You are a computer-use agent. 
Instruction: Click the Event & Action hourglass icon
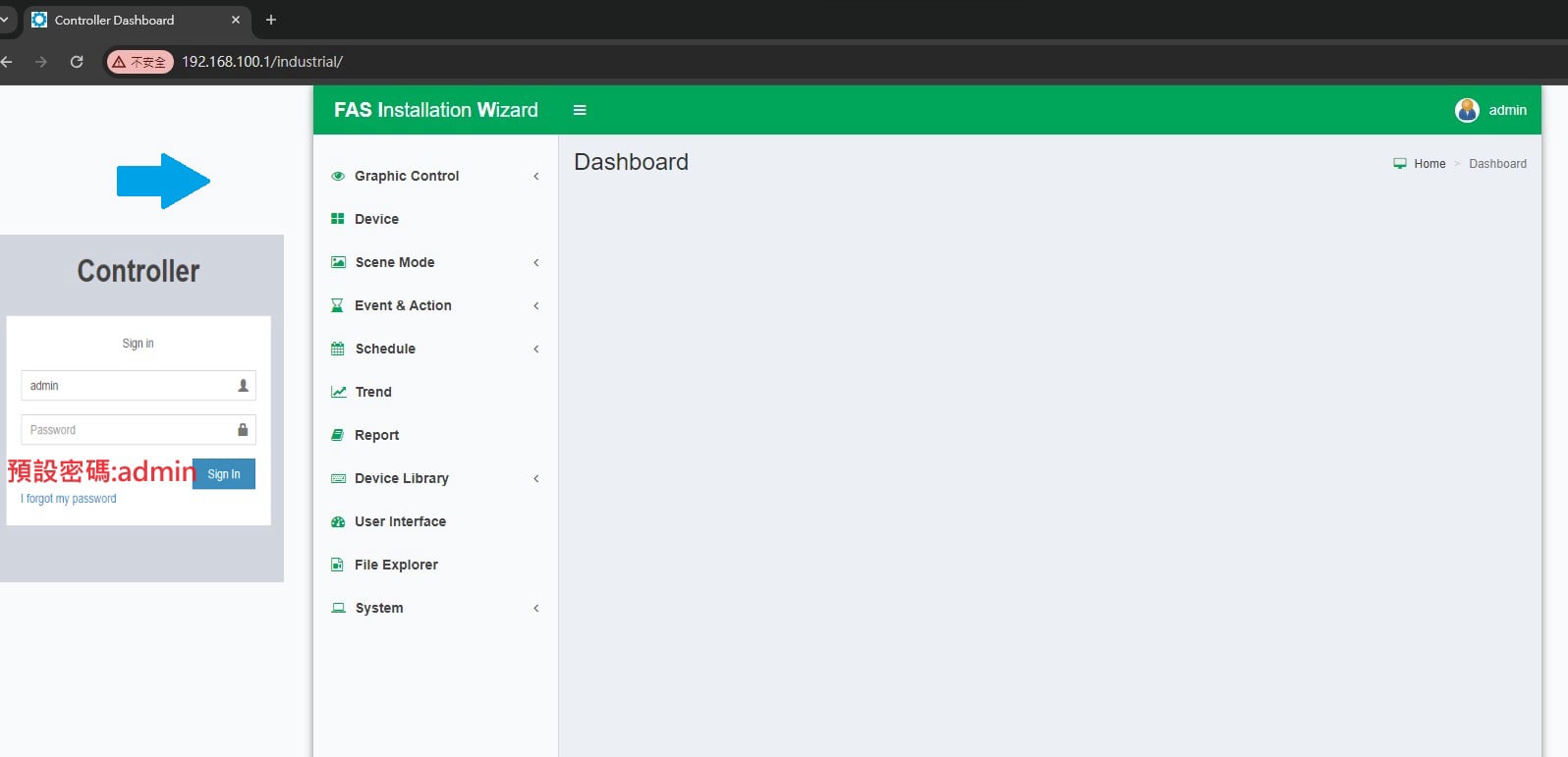[338, 305]
